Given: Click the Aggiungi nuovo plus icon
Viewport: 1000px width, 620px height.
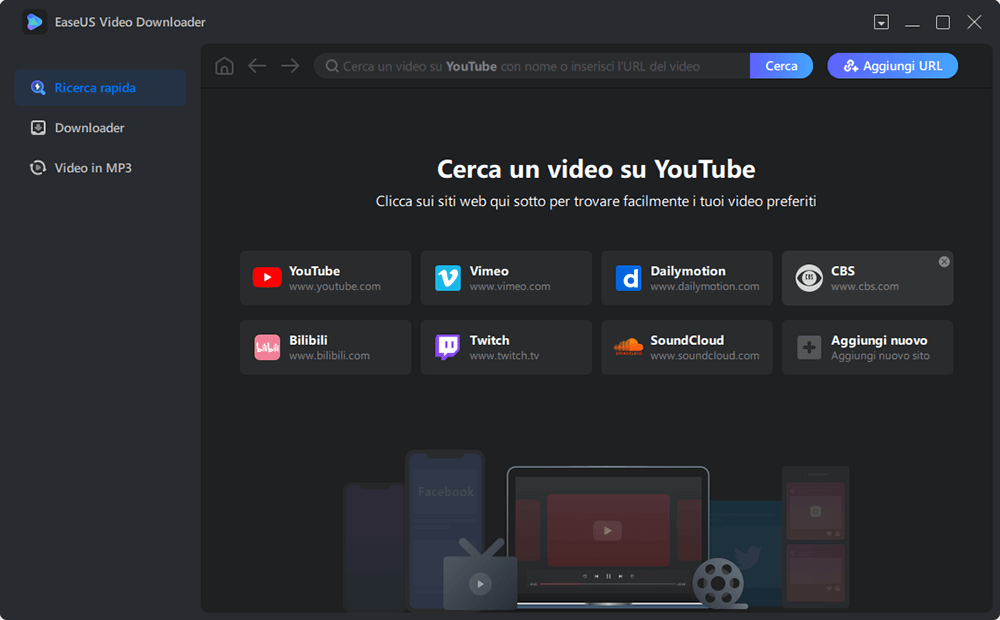Looking at the screenshot, I should tap(807, 347).
